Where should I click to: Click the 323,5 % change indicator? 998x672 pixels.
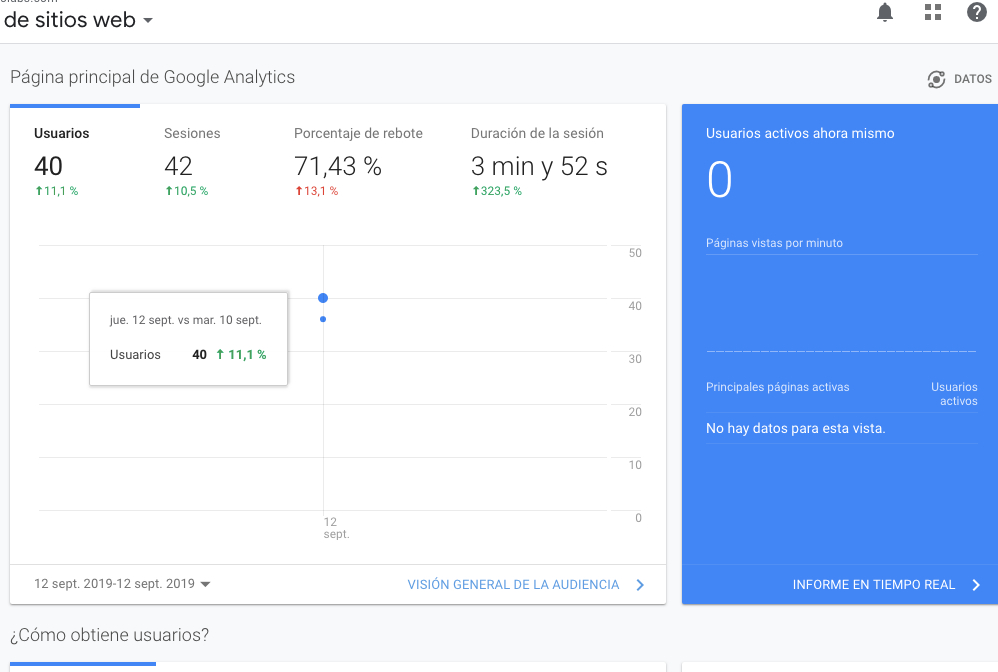pyautogui.click(x=497, y=191)
